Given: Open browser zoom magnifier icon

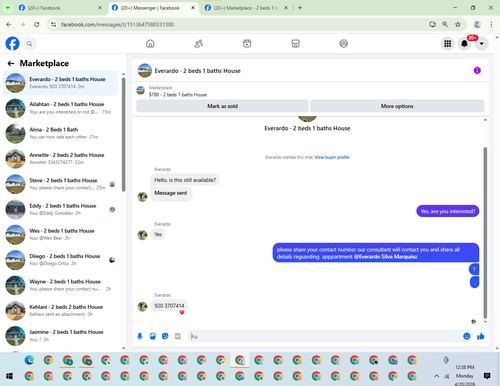Looking at the screenshot, I should 445,24.
